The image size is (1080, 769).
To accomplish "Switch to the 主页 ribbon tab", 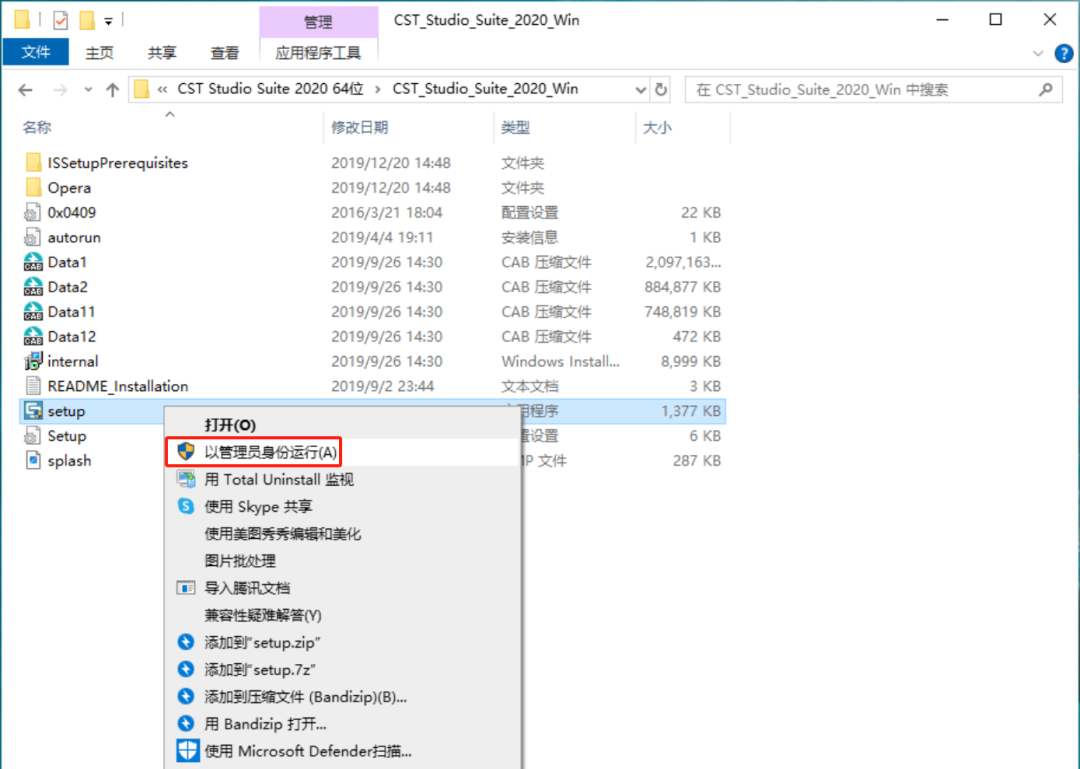I will coord(99,53).
